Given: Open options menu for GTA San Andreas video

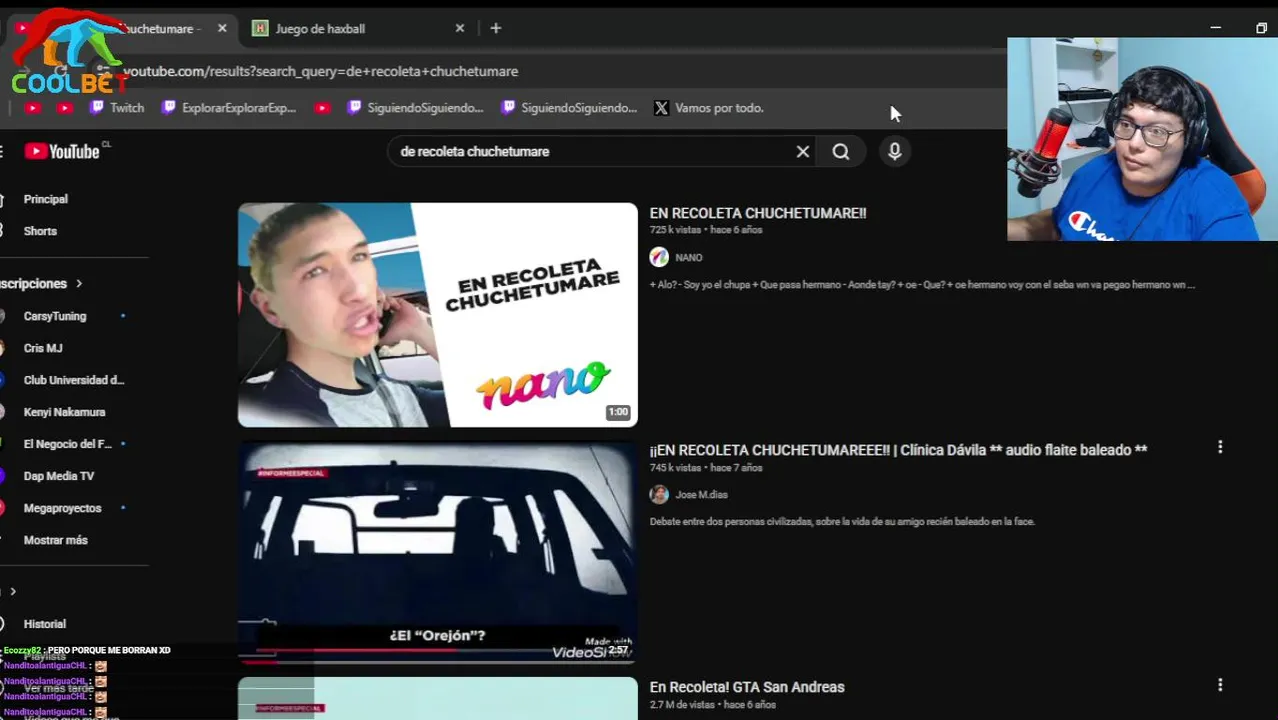Looking at the screenshot, I should pyautogui.click(x=1220, y=685).
